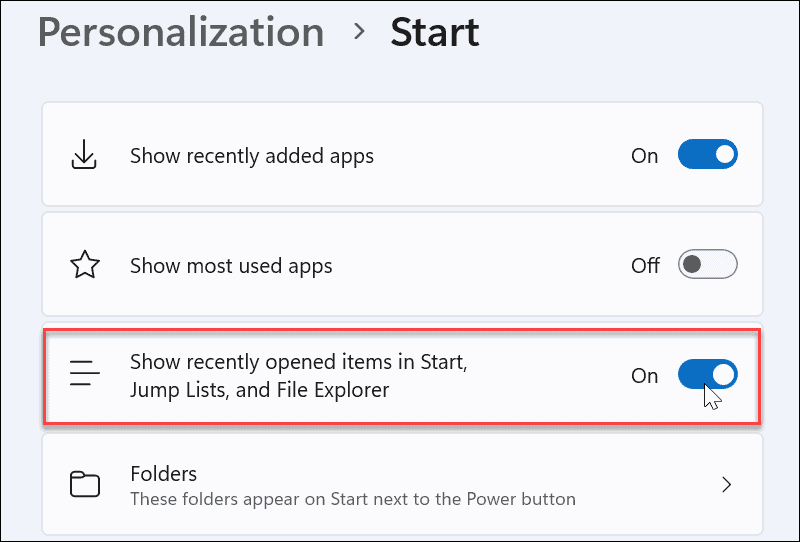Click 'Show recently opened items in Start' text
Screen dimensions: 800x542
(x=299, y=362)
